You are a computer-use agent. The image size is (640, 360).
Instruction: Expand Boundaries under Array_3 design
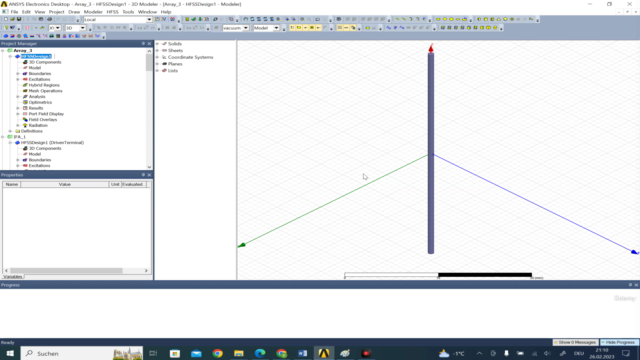coord(18,73)
